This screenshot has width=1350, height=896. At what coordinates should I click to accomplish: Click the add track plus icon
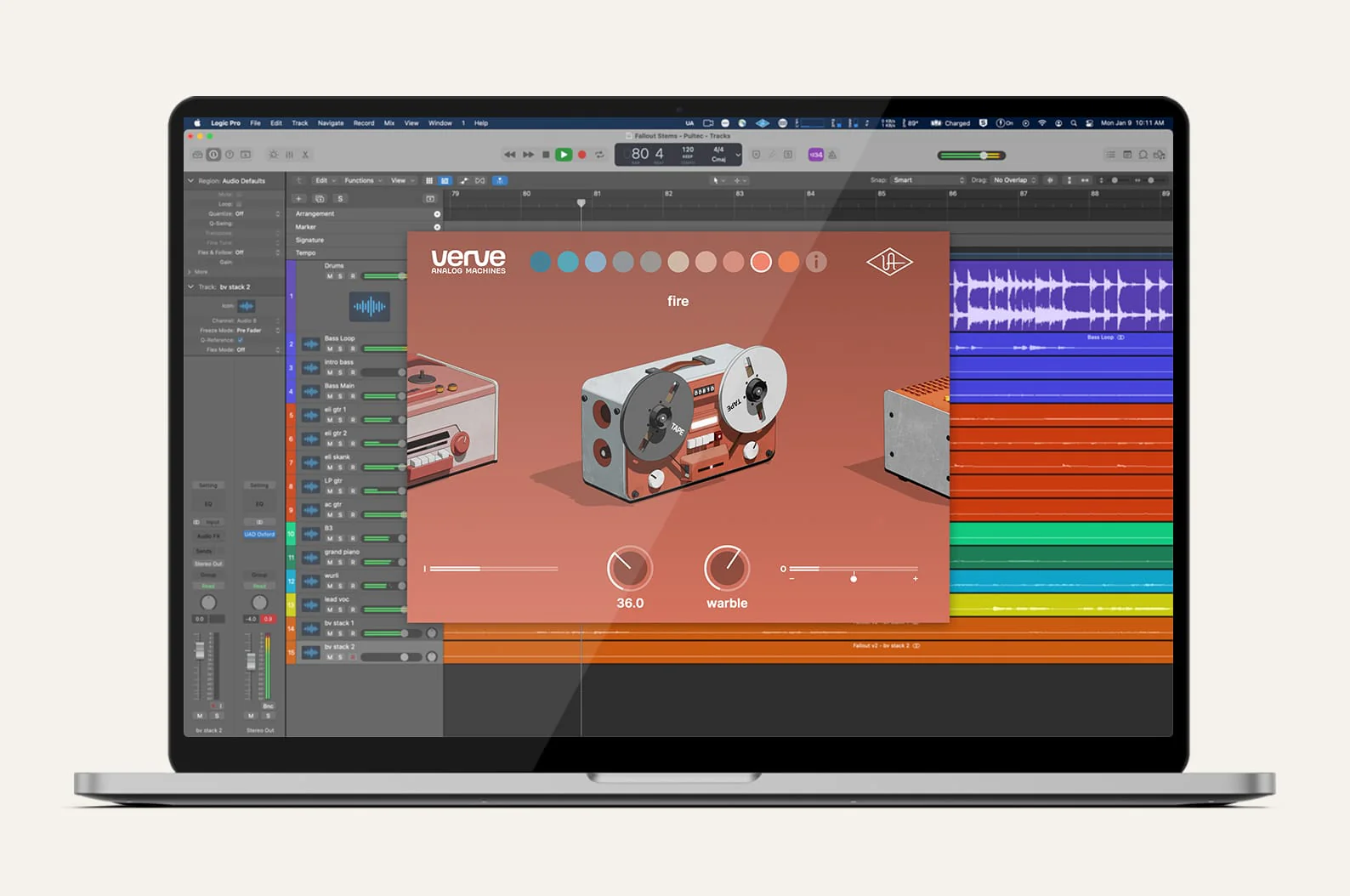click(298, 199)
